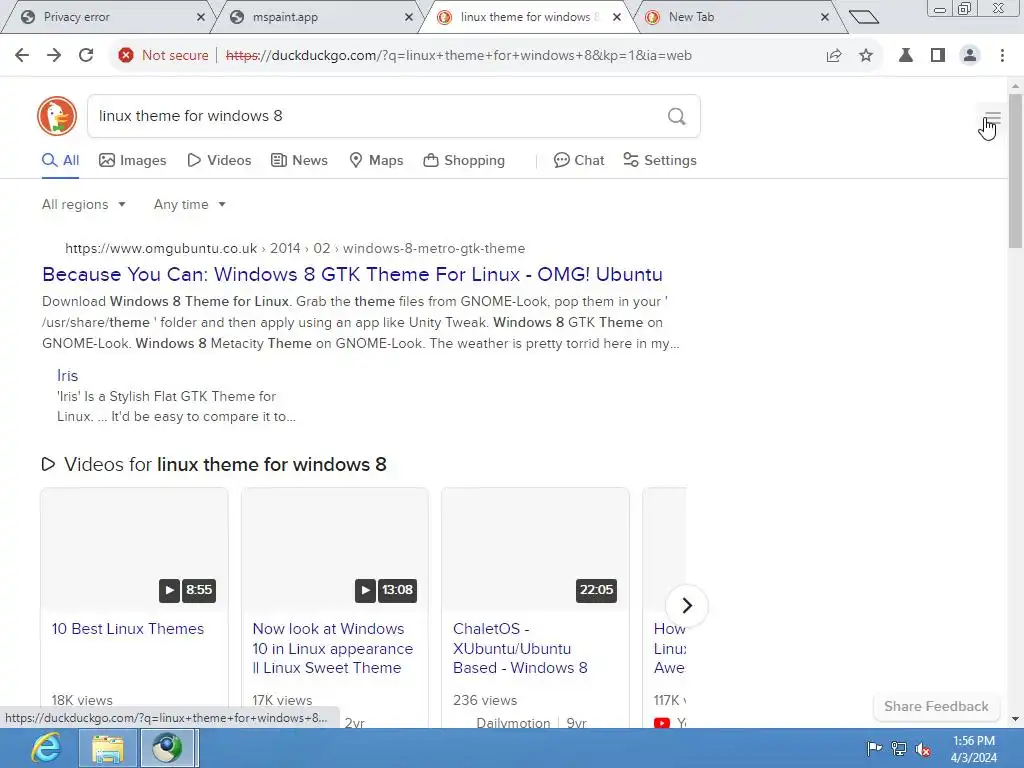Viewport: 1024px width, 768px height.
Task: Select the All results tab
Action: tap(61, 161)
